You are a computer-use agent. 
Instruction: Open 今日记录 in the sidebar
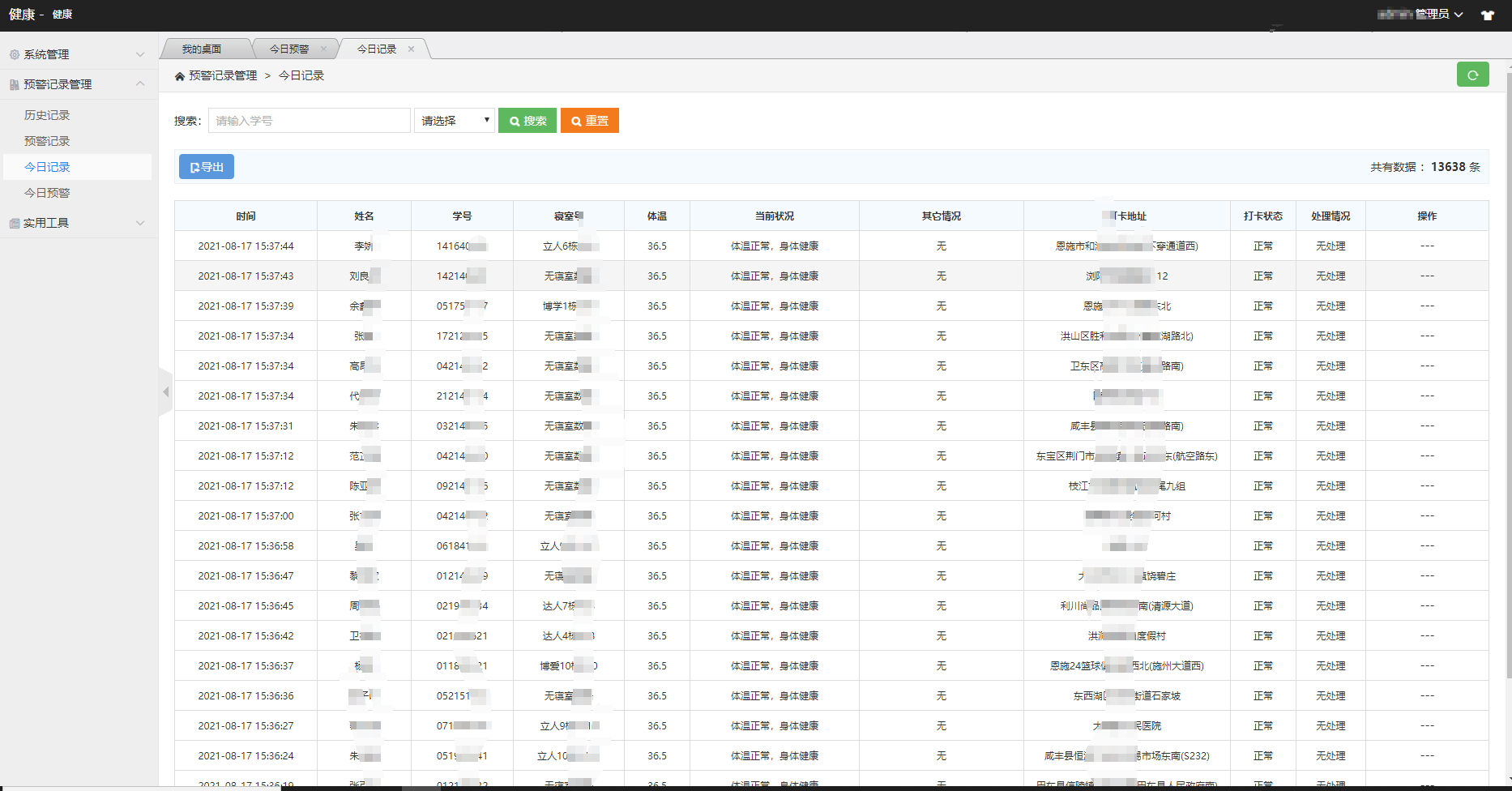pyautogui.click(x=47, y=167)
